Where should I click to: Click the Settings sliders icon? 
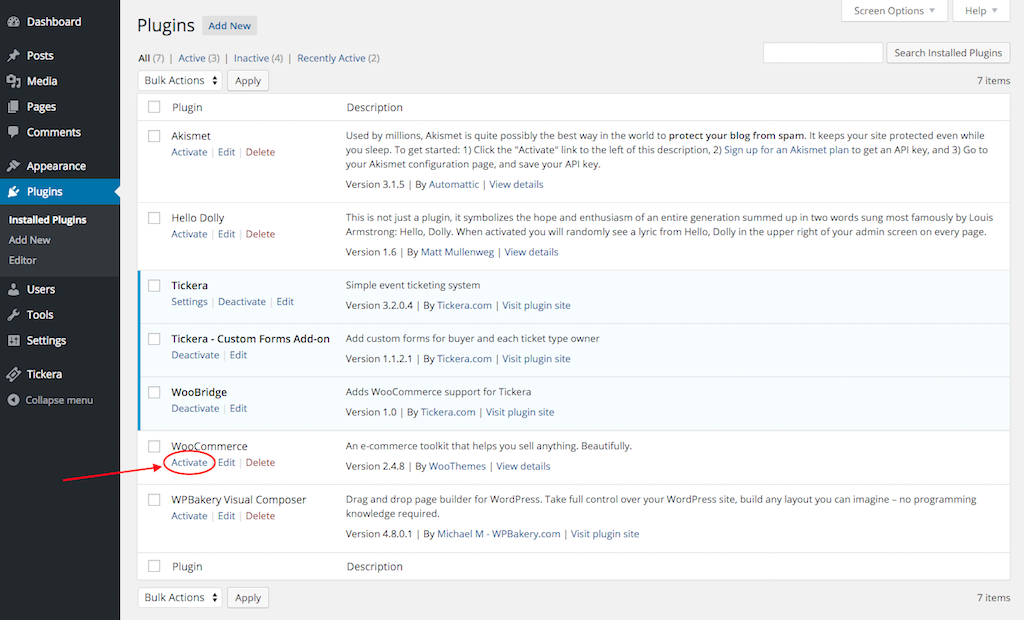tap(13, 340)
